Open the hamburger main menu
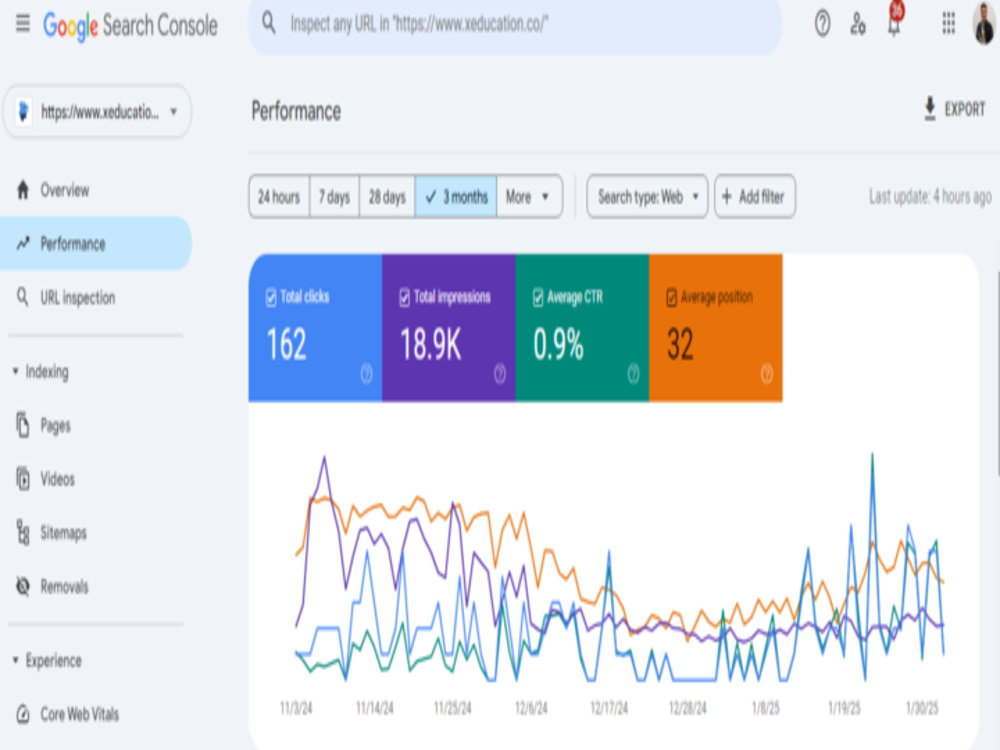The height and width of the screenshot is (750, 1000). pyautogui.click(x=23, y=24)
